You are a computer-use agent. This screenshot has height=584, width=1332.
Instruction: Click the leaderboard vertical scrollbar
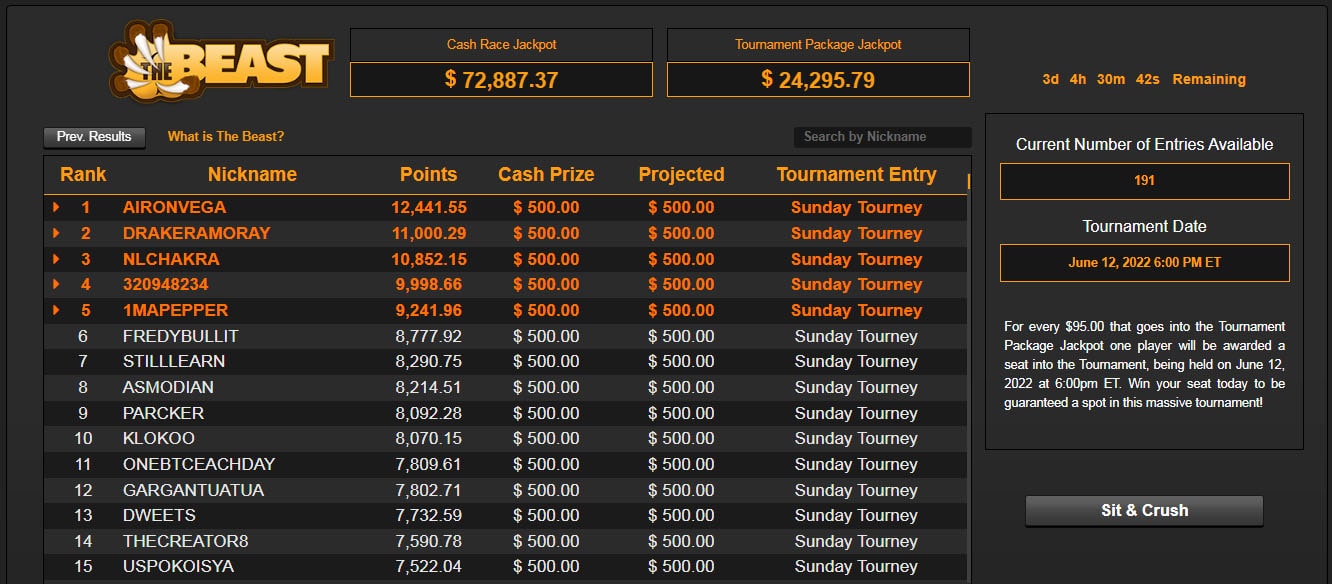tap(968, 380)
